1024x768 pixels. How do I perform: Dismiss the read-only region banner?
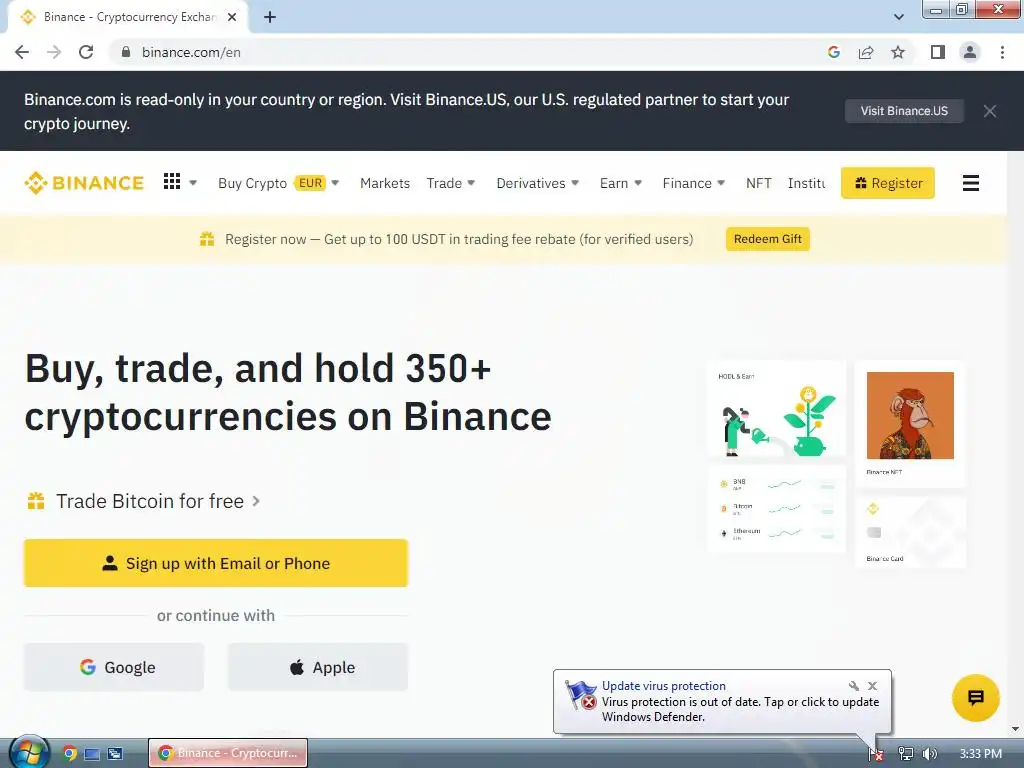tap(989, 111)
